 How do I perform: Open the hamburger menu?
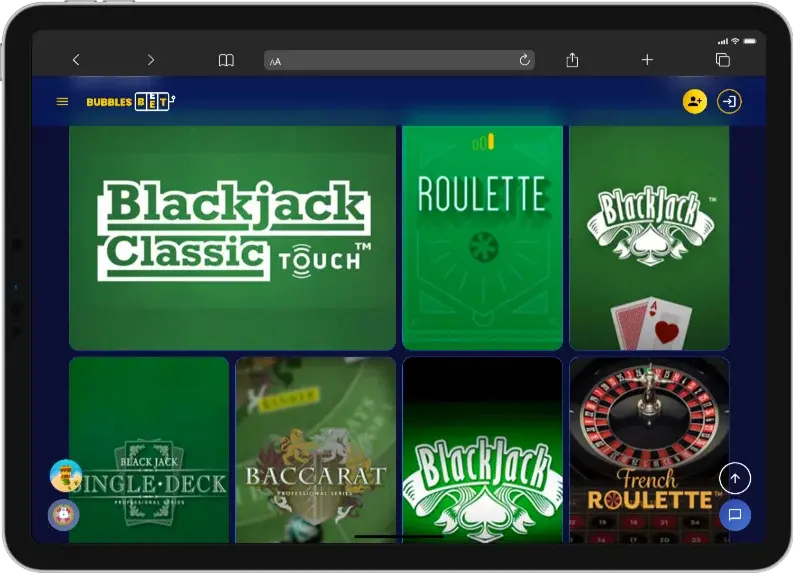pyautogui.click(x=62, y=101)
